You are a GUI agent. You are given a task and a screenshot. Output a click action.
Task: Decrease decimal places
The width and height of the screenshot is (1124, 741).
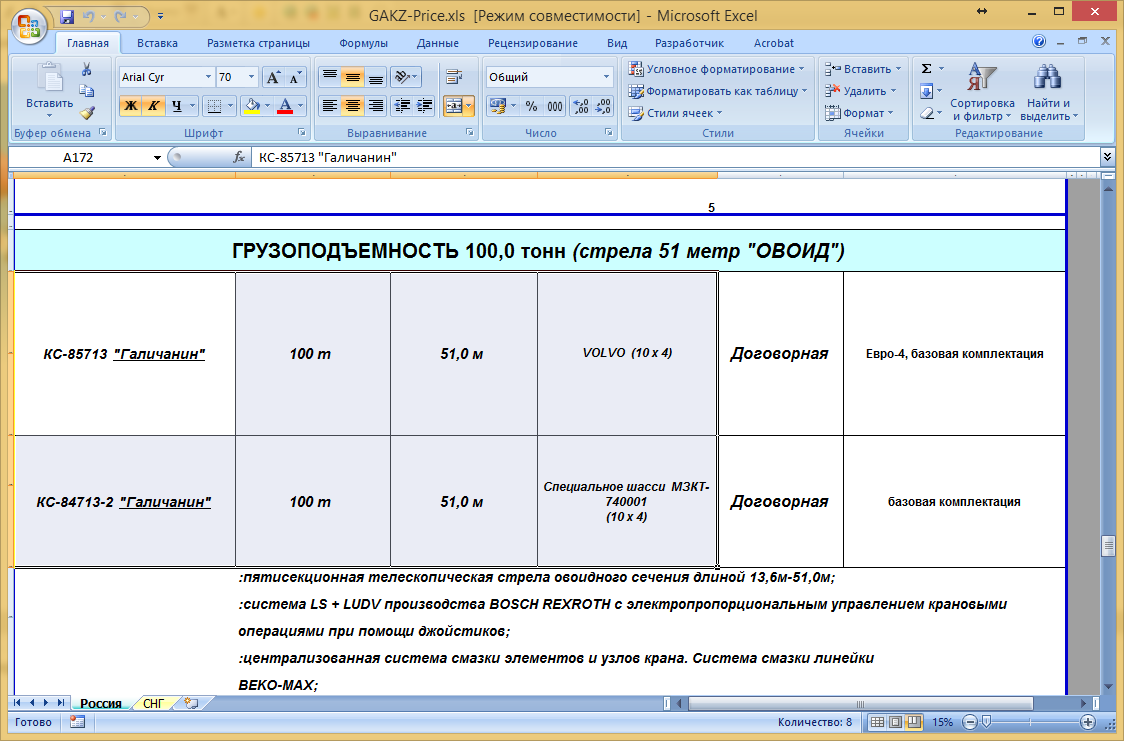point(604,106)
